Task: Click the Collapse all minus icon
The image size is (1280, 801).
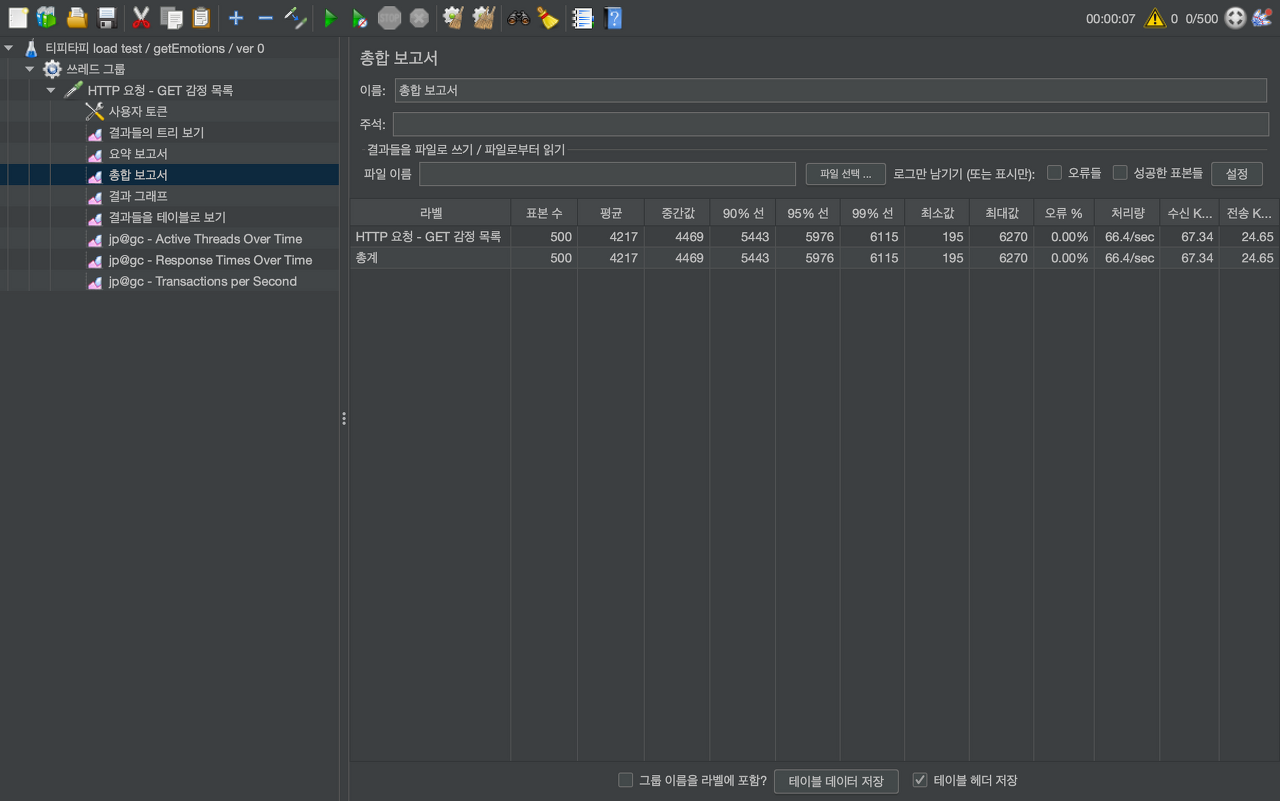Action: 265,17
